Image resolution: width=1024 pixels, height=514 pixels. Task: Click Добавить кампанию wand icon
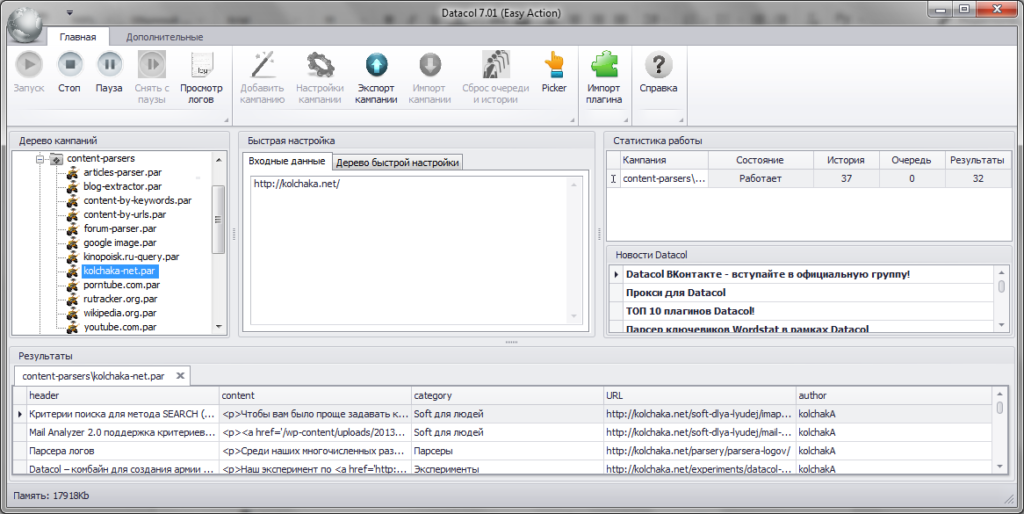(262, 77)
